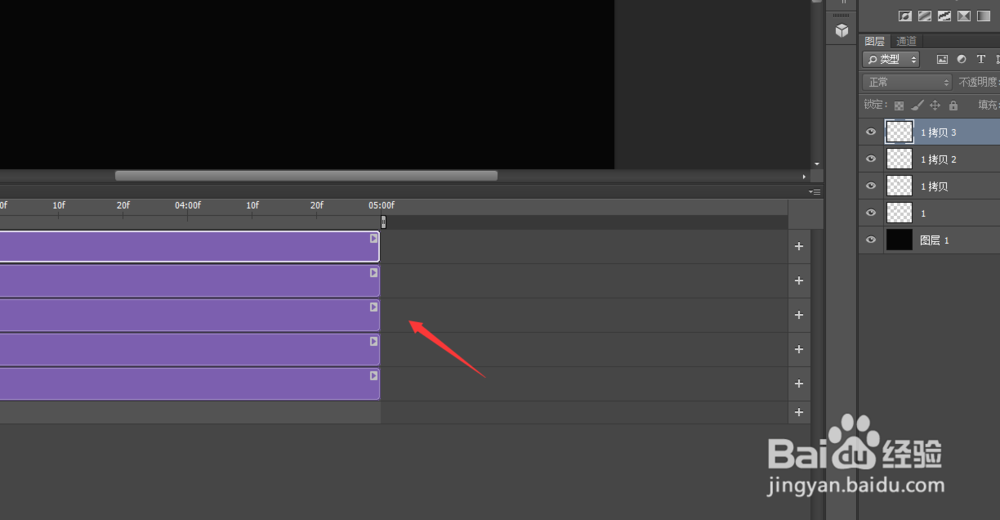Select the 图层 1 layer name
This screenshot has width=1000, height=520.
coord(934,241)
